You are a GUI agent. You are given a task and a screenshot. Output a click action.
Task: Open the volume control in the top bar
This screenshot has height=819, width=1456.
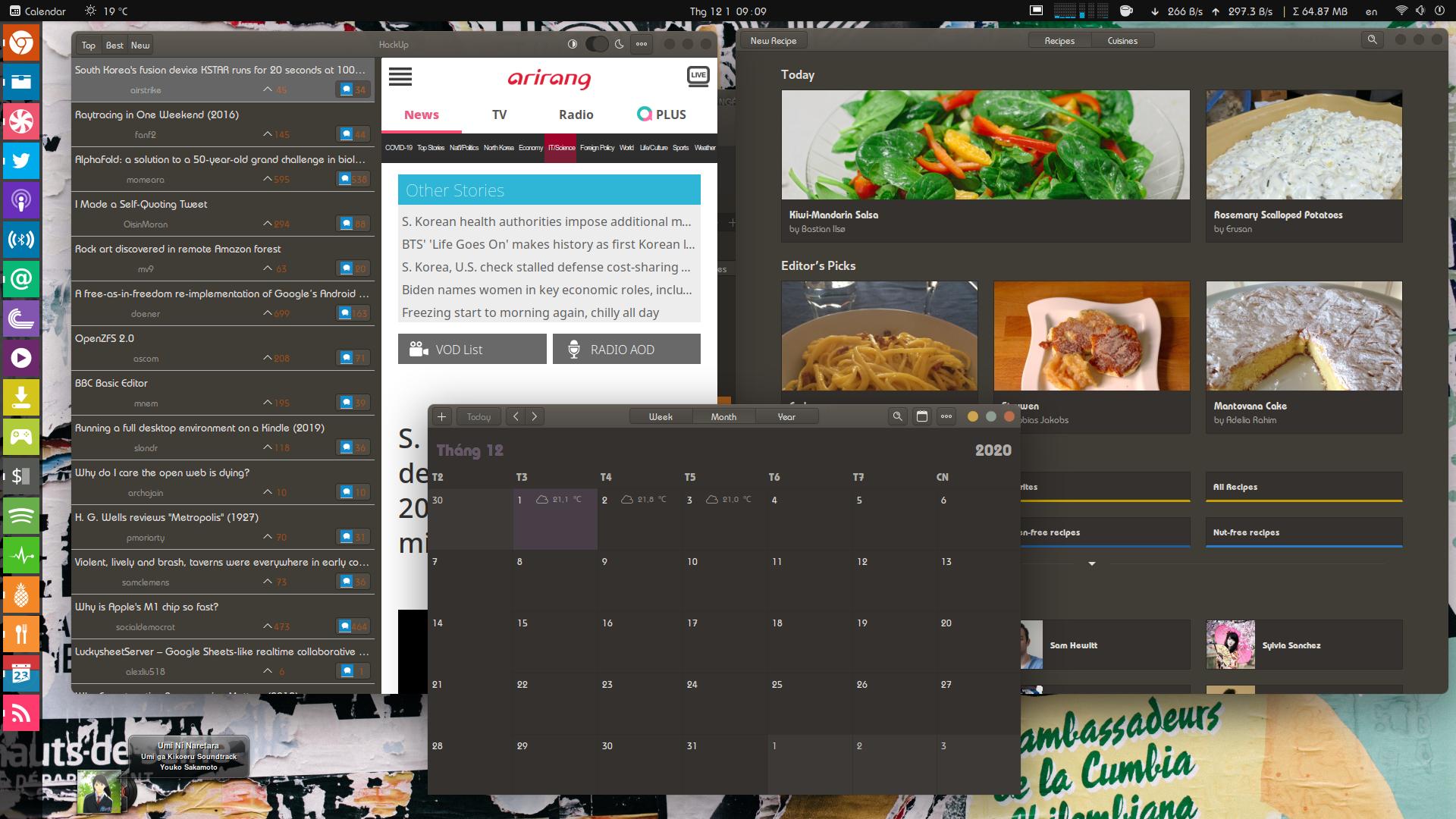[1420, 11]
